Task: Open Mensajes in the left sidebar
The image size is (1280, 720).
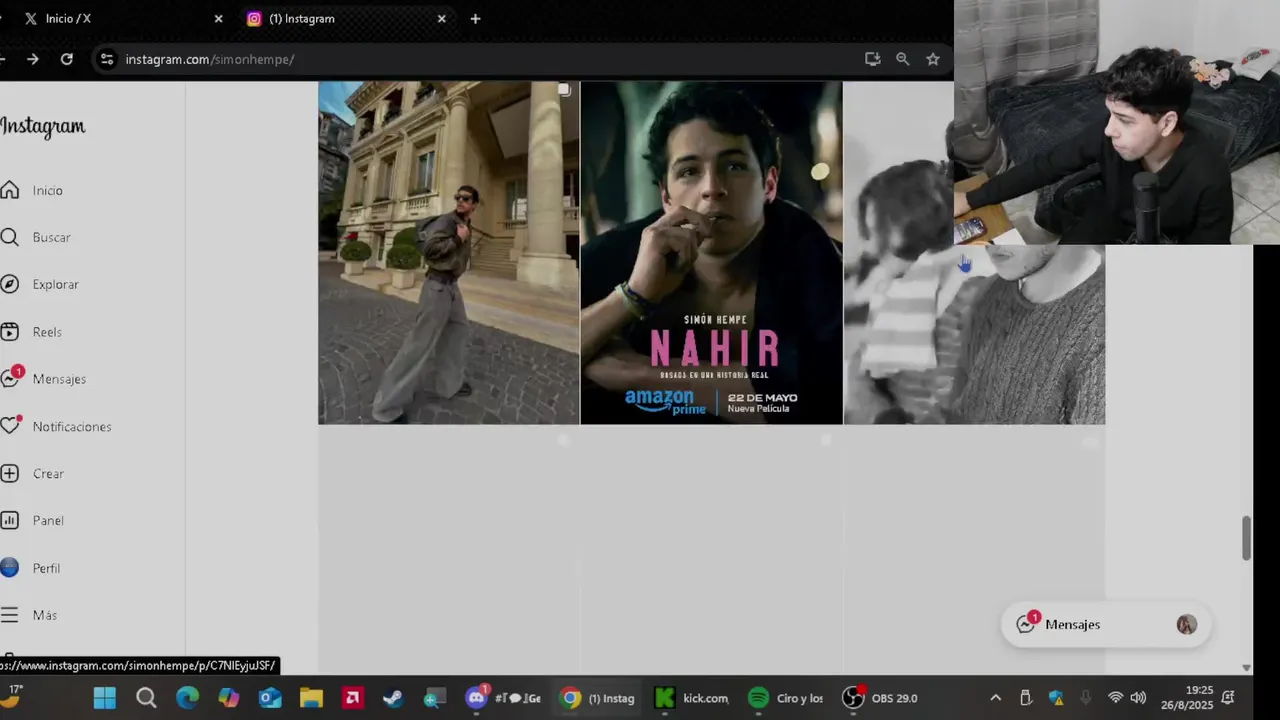Action: click(x=44, y=379)
